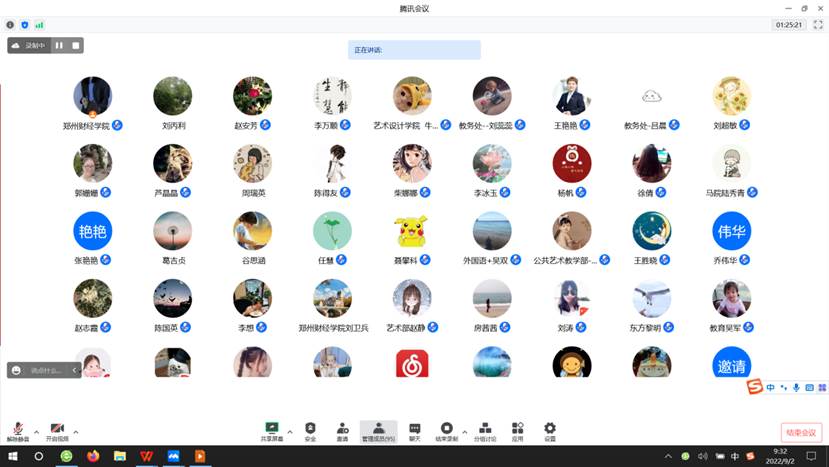Image resolution: width=829 pixels, height=467 pixels.
Task: Open Manage Members (管理成员) panel
Action: (378, 429)
